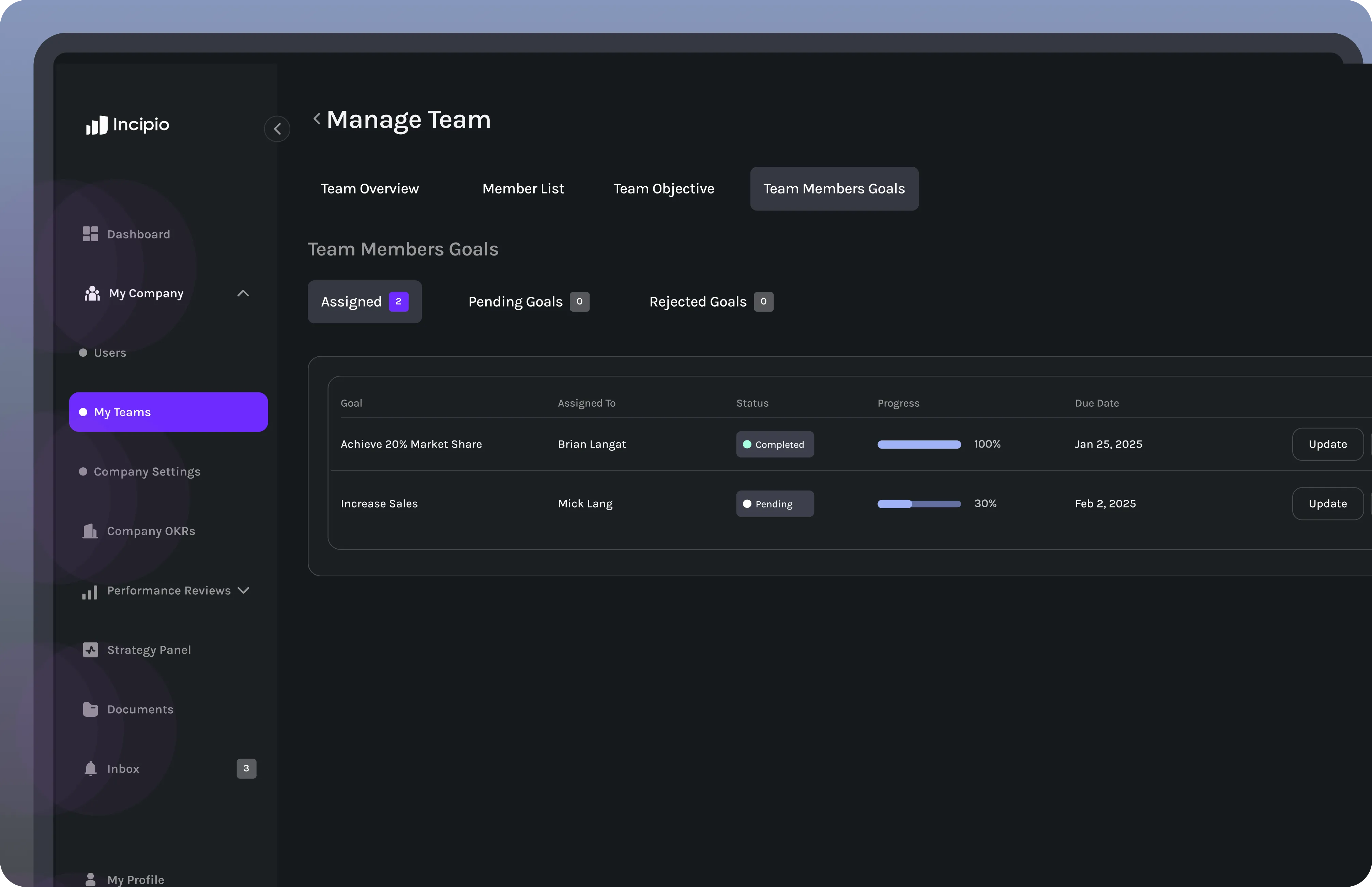Screen dimensions: 1372x887
Task: Collapse the sidebar with circular arrow button
Action: [277, 128]
